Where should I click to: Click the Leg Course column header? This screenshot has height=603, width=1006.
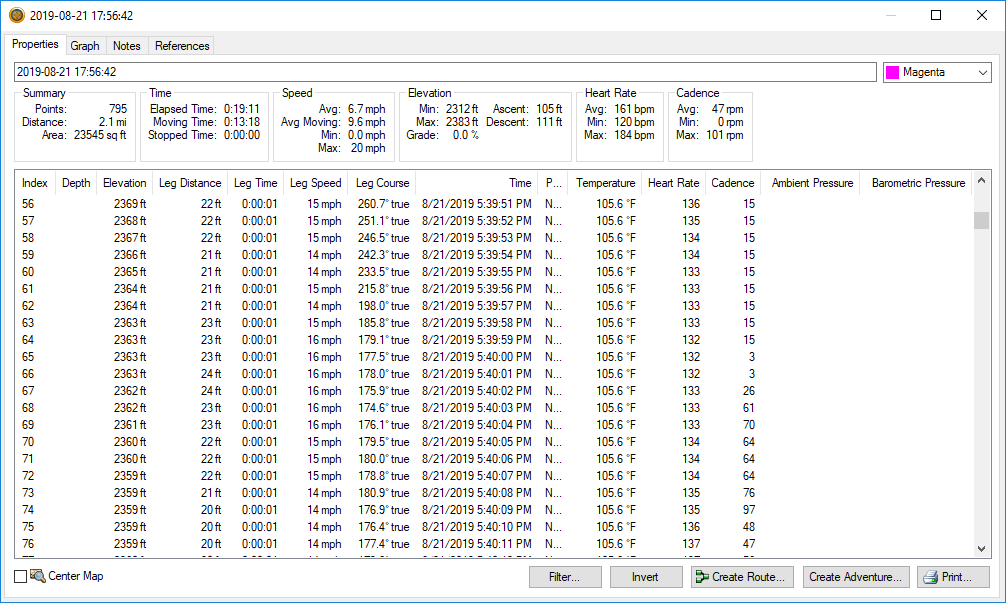coord(382,183)
